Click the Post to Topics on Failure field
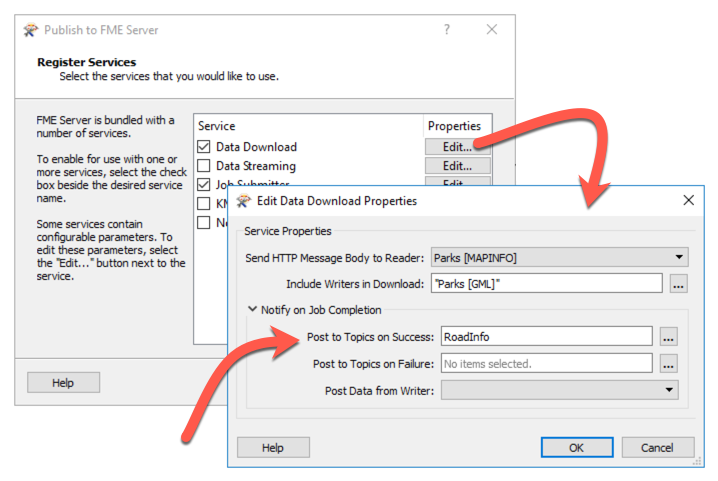The height and width of the screenshot is (481, 718). point(547,364)
